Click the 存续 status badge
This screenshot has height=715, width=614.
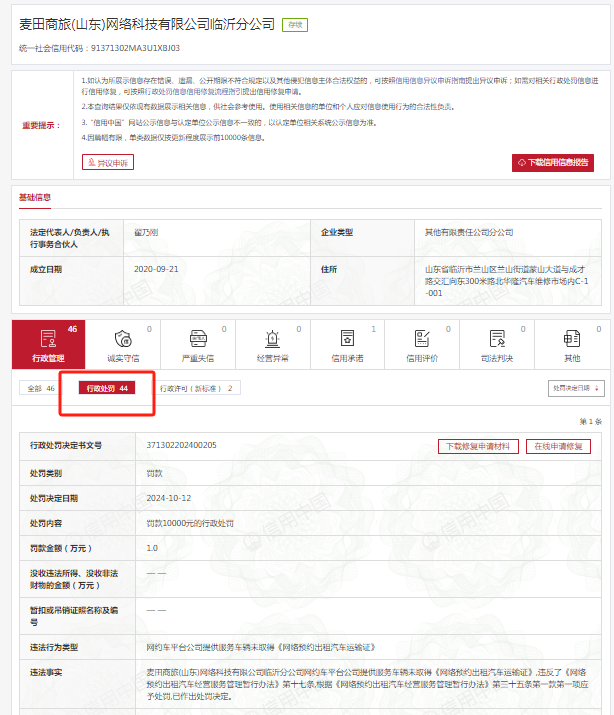pos(295,25)
